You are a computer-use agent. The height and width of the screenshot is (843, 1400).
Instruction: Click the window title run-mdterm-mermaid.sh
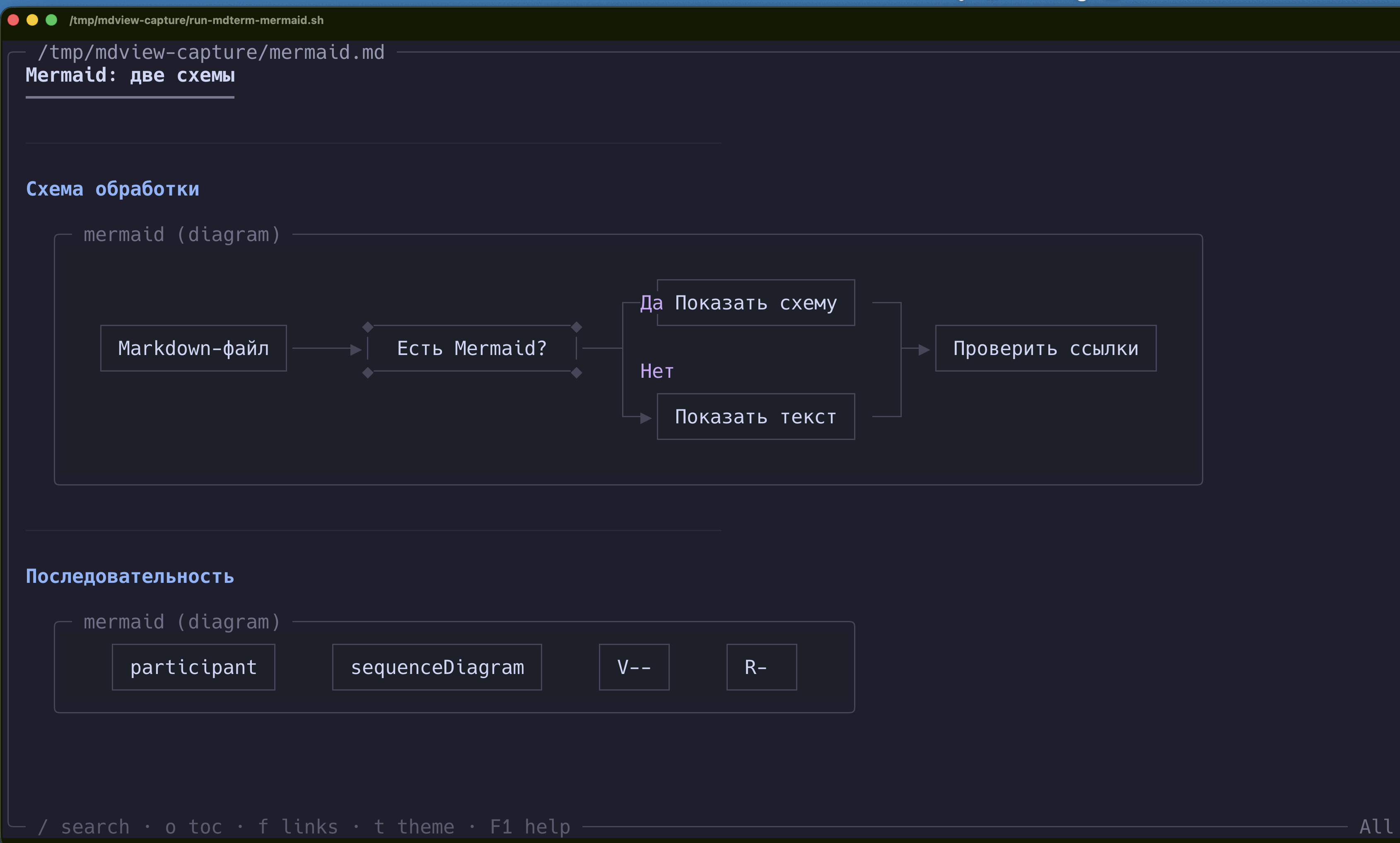point(196,20)
